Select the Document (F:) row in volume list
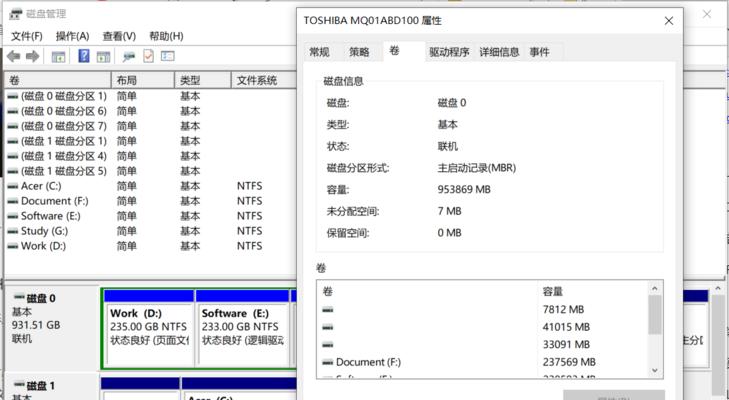 pos(150,201)
